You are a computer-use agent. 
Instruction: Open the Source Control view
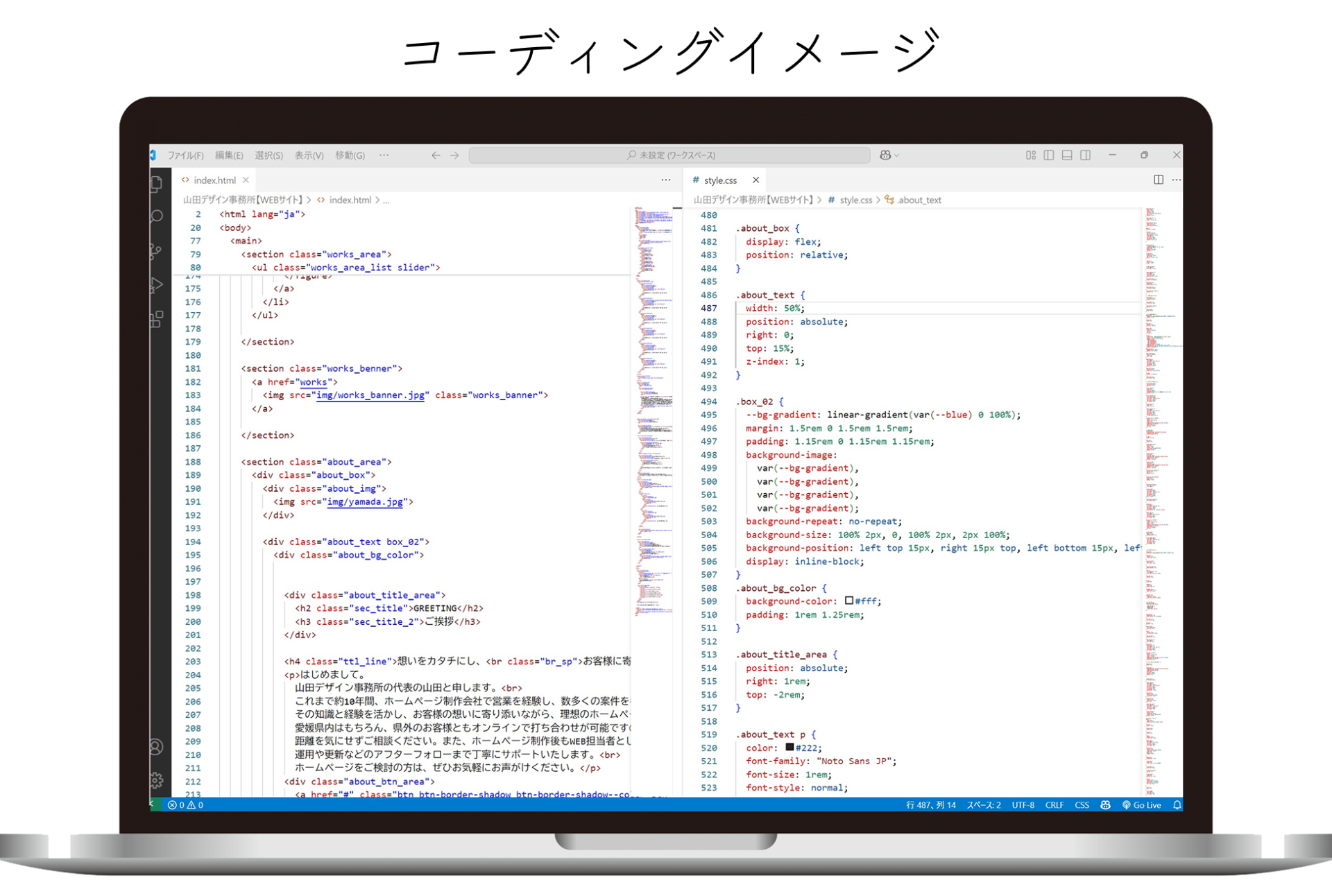pyautogui.click(x=157, y=251)
